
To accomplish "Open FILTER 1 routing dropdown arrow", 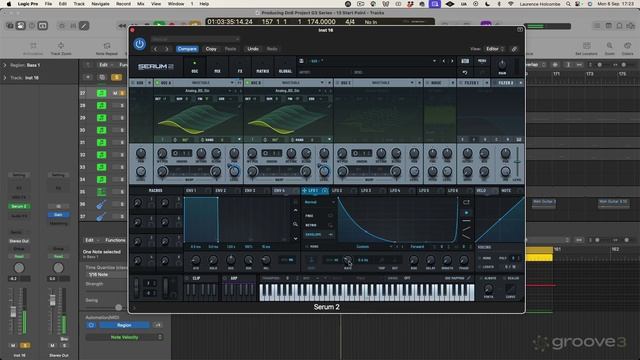I will (487, 83).
